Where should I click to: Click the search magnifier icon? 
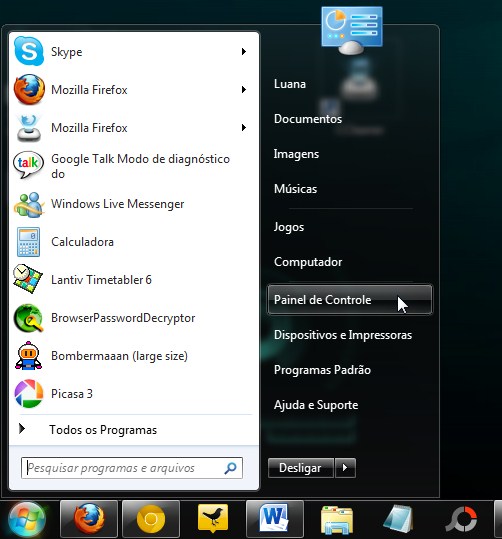230,468
